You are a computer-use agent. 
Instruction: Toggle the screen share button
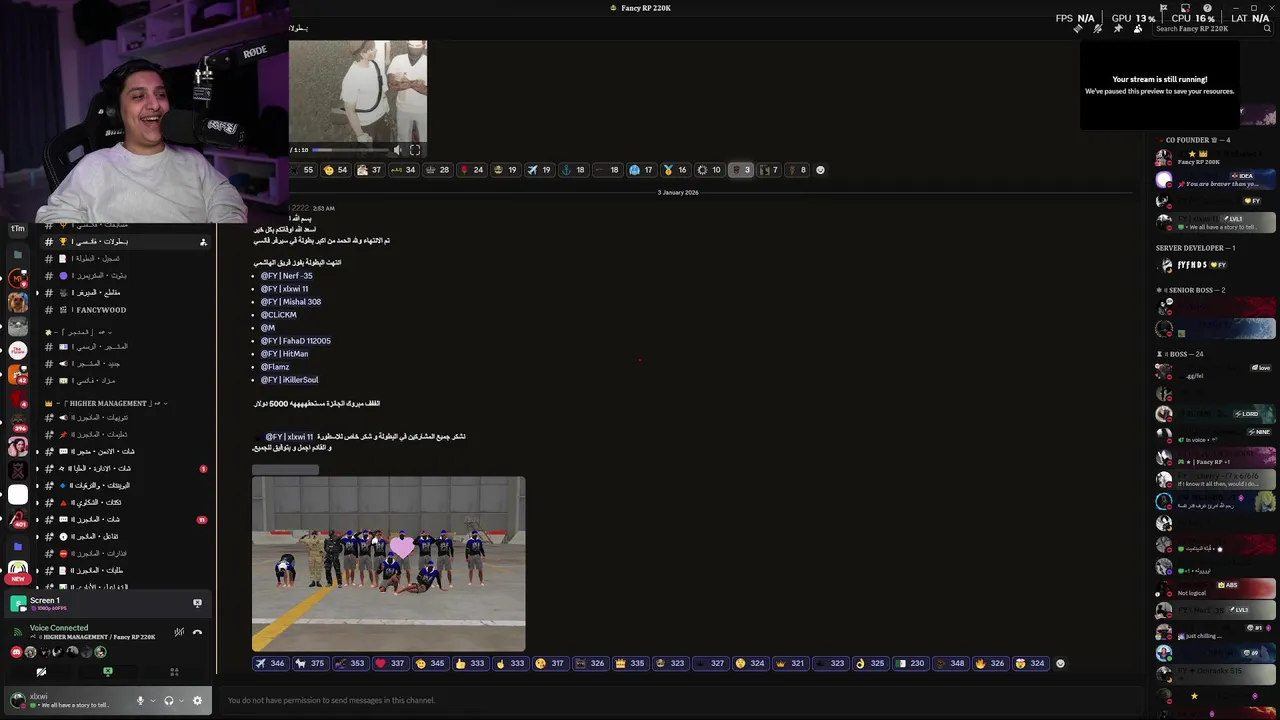108,672
